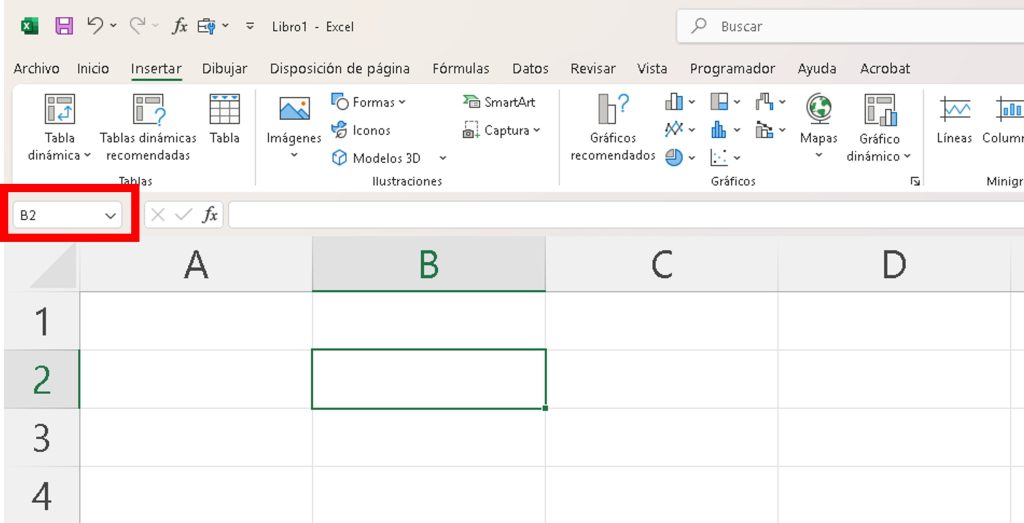
Task: Open the Archivo menu
Action: click(x=36, y=69)
